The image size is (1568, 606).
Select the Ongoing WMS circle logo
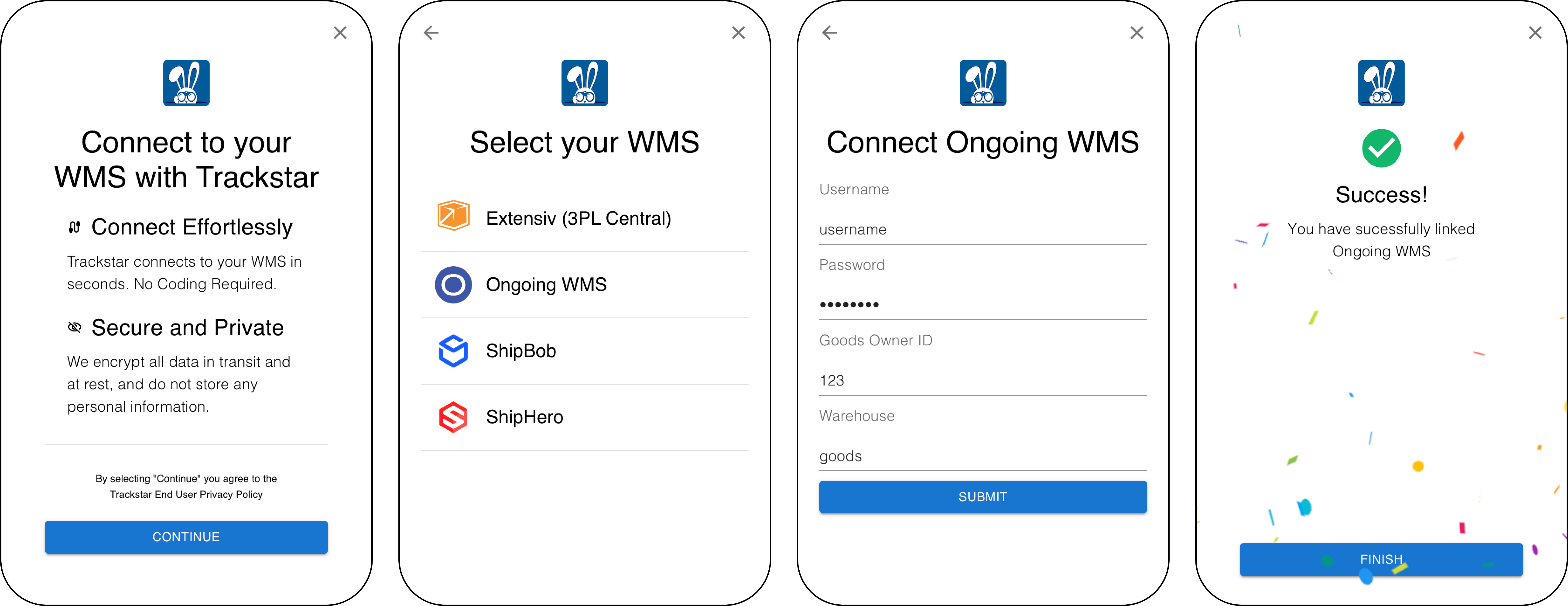tap(453, 284)
